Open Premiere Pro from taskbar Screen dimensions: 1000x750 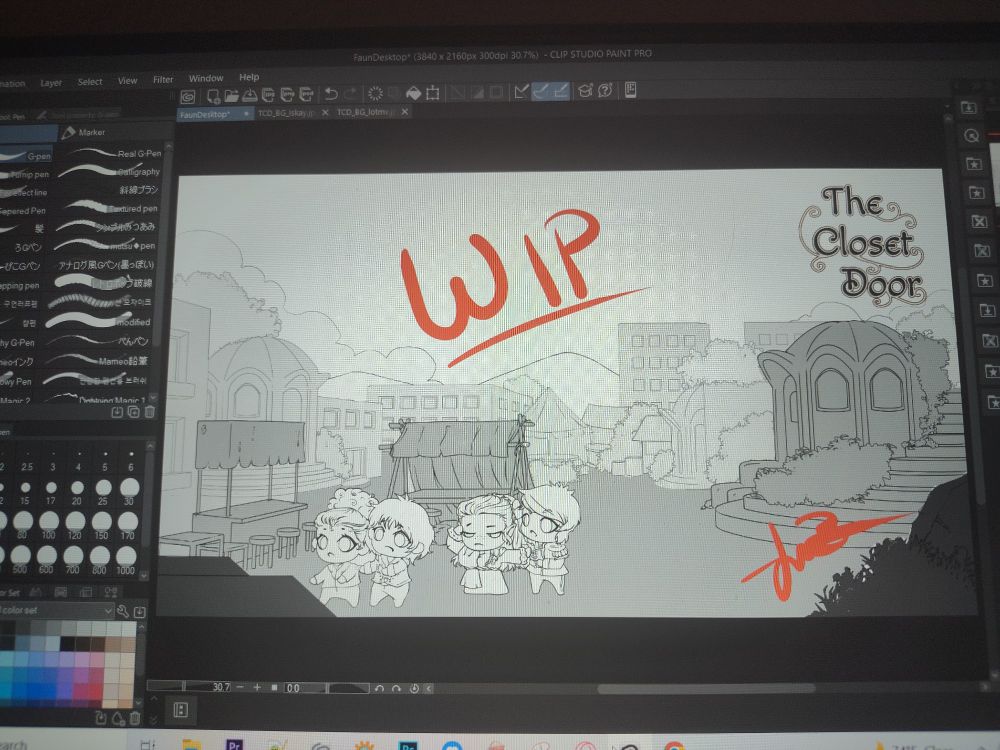click(234, 744)
